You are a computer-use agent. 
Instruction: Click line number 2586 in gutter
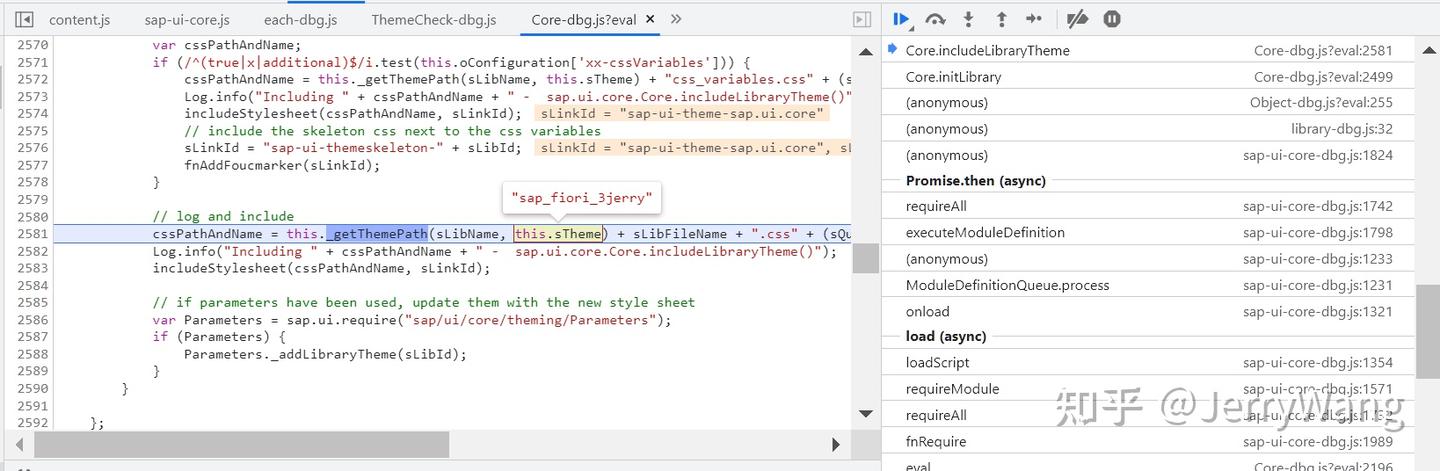click(32, 319)
